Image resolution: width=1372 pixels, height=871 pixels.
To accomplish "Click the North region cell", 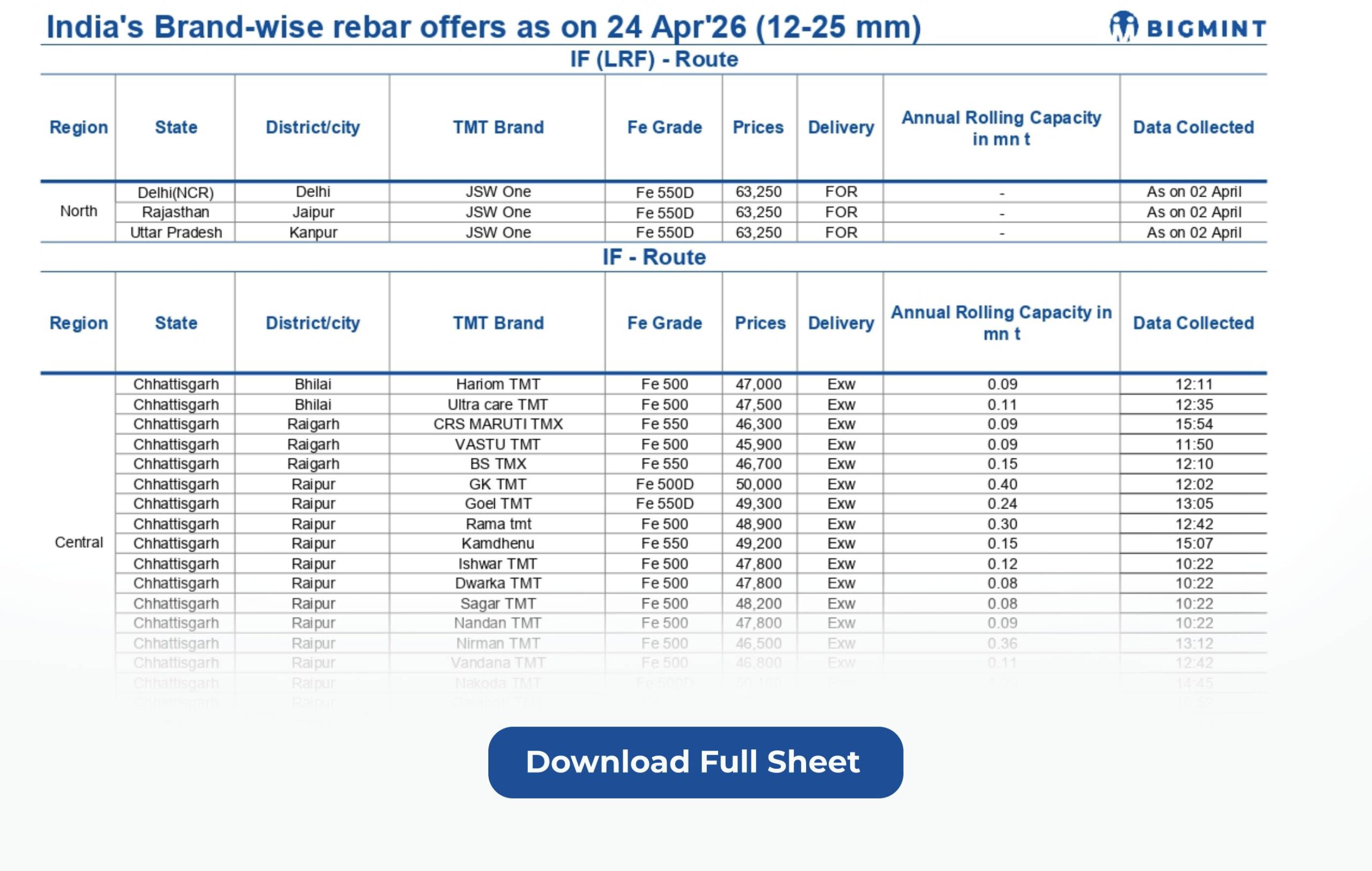I will click(79, 212).
